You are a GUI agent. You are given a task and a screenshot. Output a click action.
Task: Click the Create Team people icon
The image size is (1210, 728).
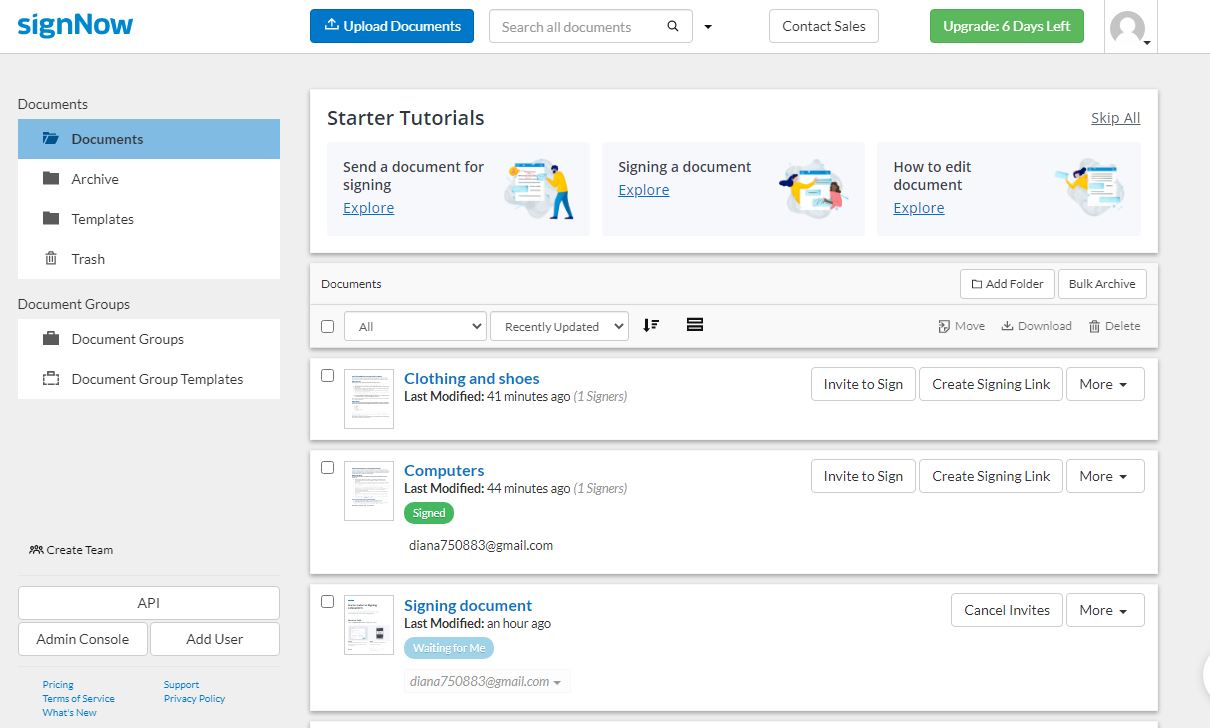(36, 550)
